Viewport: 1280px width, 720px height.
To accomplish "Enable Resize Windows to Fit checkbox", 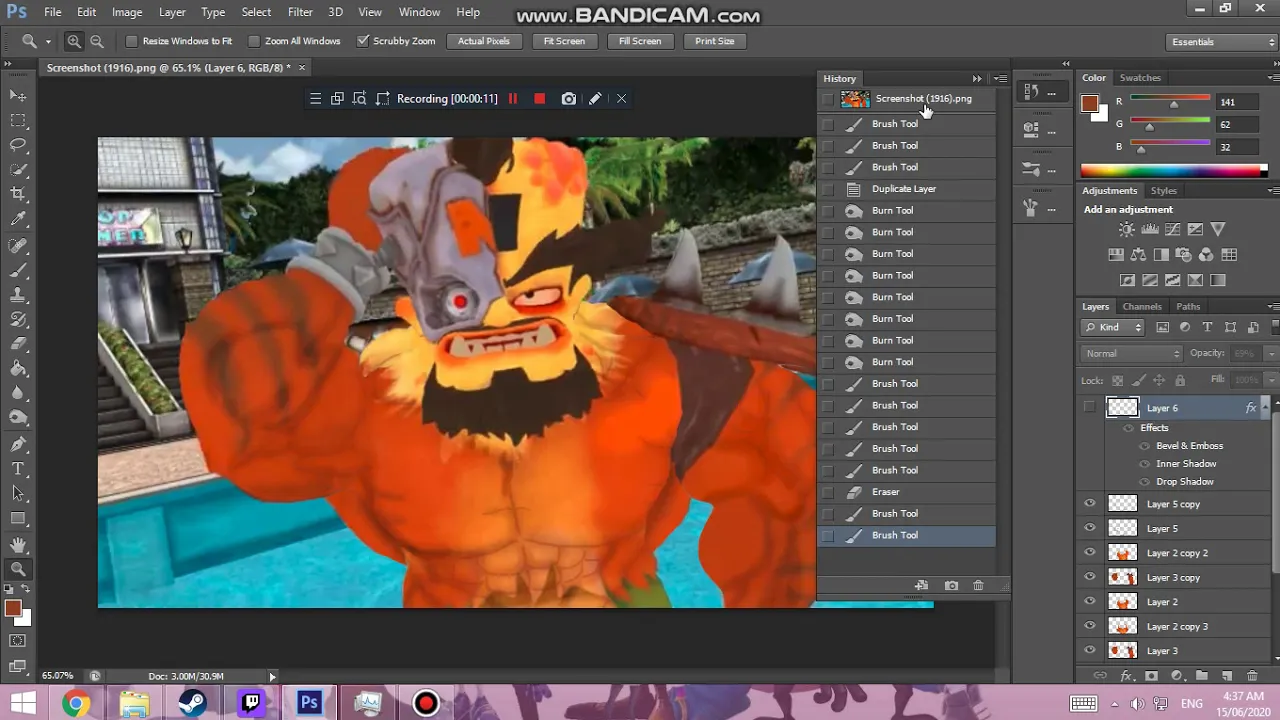I will tap(131, 41).
